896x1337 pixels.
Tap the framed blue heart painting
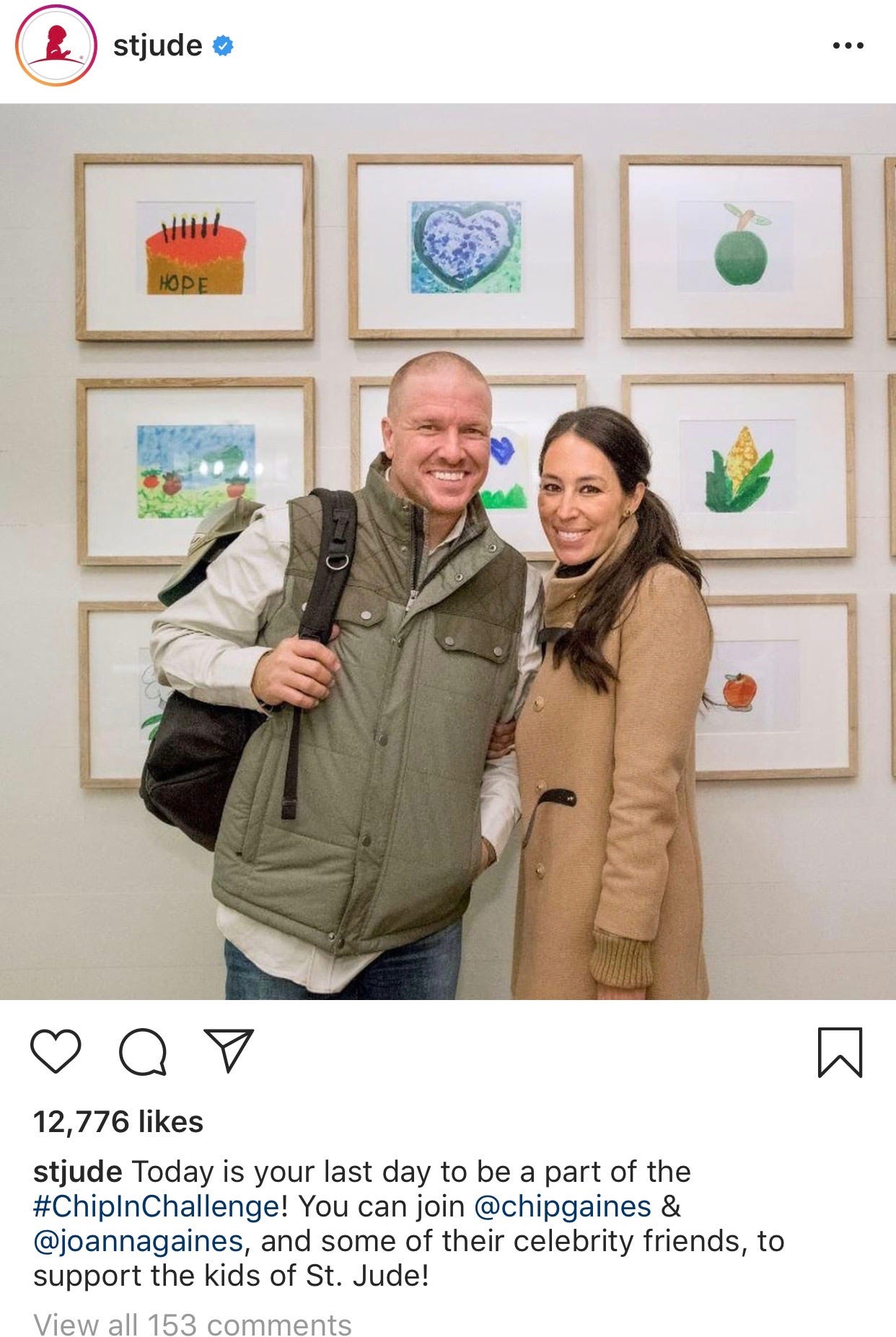[x=466, y=247]
